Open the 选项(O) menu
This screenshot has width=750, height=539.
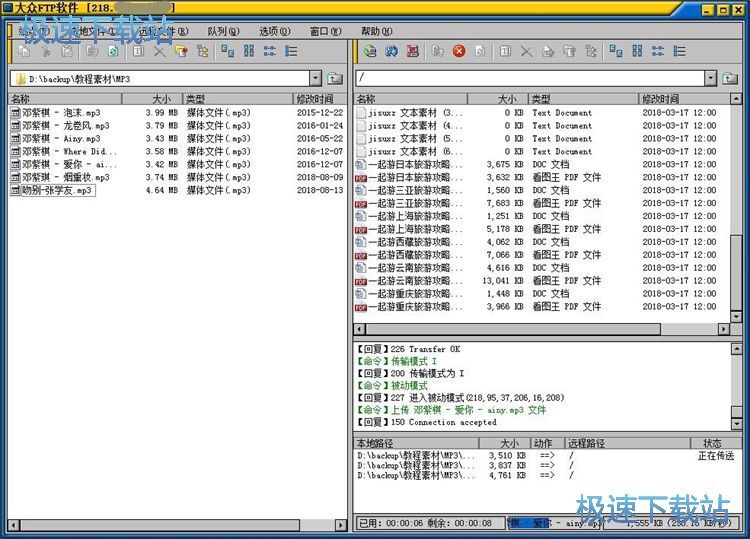coord(275,31)
